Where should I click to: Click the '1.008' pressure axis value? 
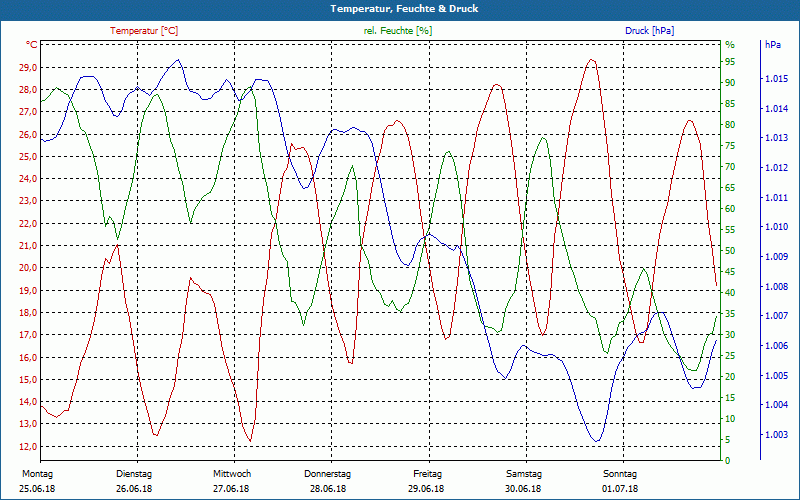pos(776,287)
